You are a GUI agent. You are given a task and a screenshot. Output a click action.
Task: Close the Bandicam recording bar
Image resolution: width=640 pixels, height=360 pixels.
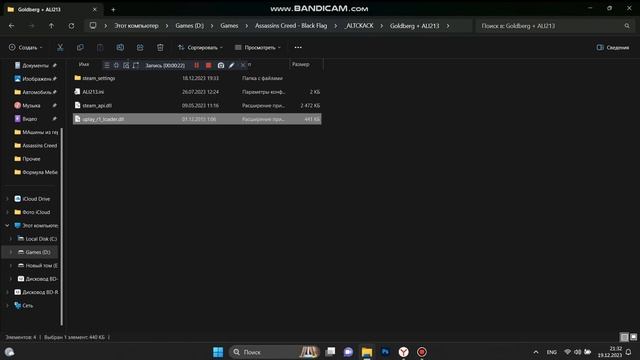click(243, 65)
